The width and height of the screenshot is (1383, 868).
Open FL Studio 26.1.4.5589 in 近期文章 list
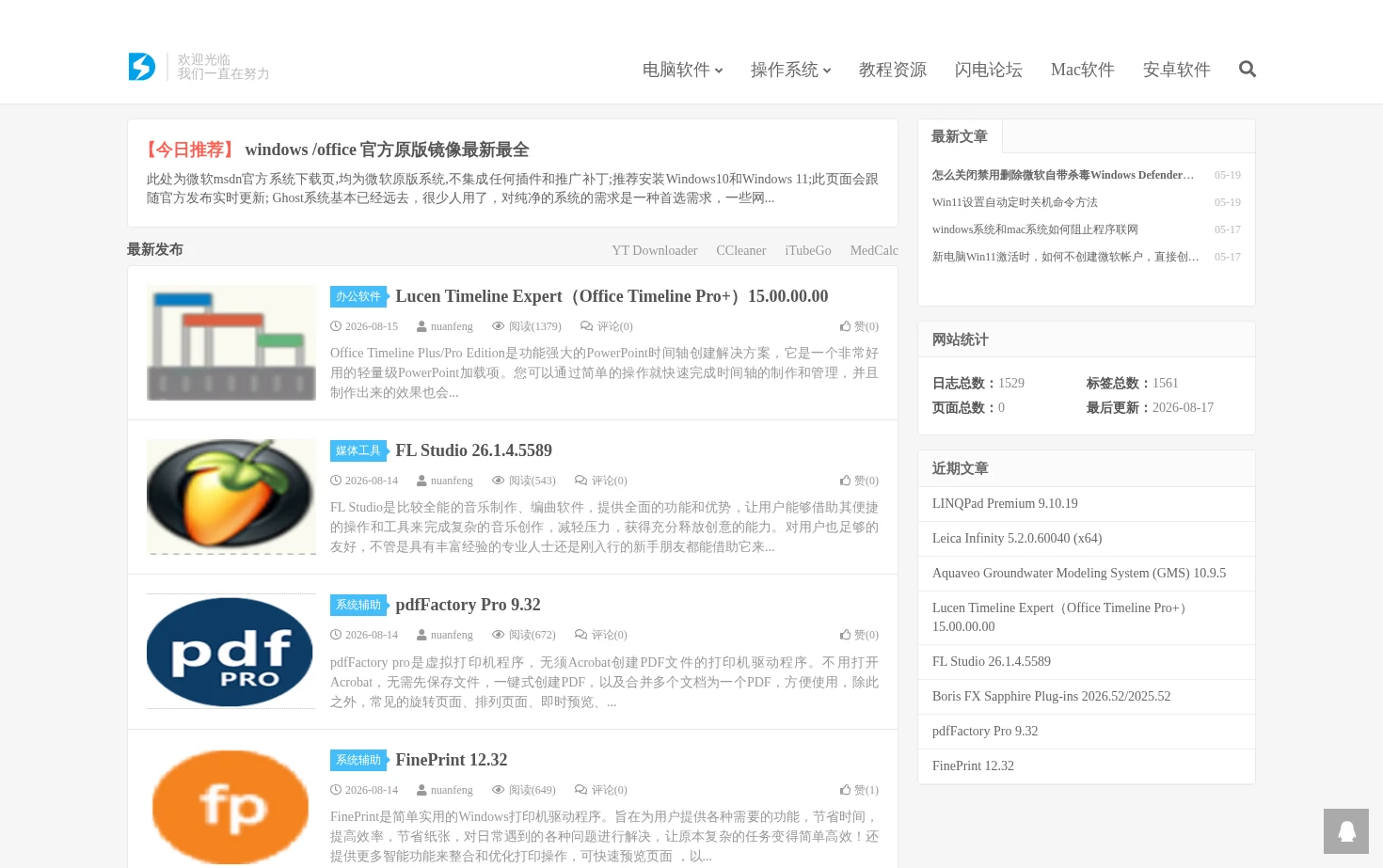coord(992,662)
